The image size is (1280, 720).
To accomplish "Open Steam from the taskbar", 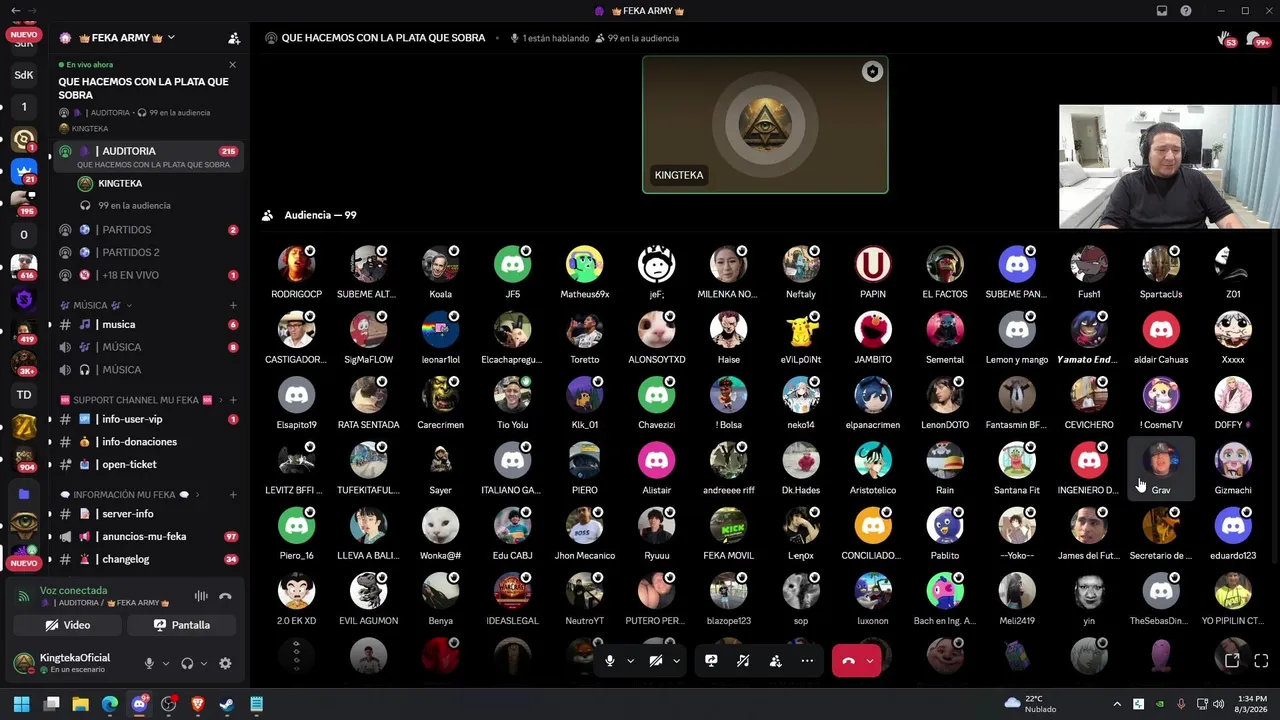I will (227, 704).
